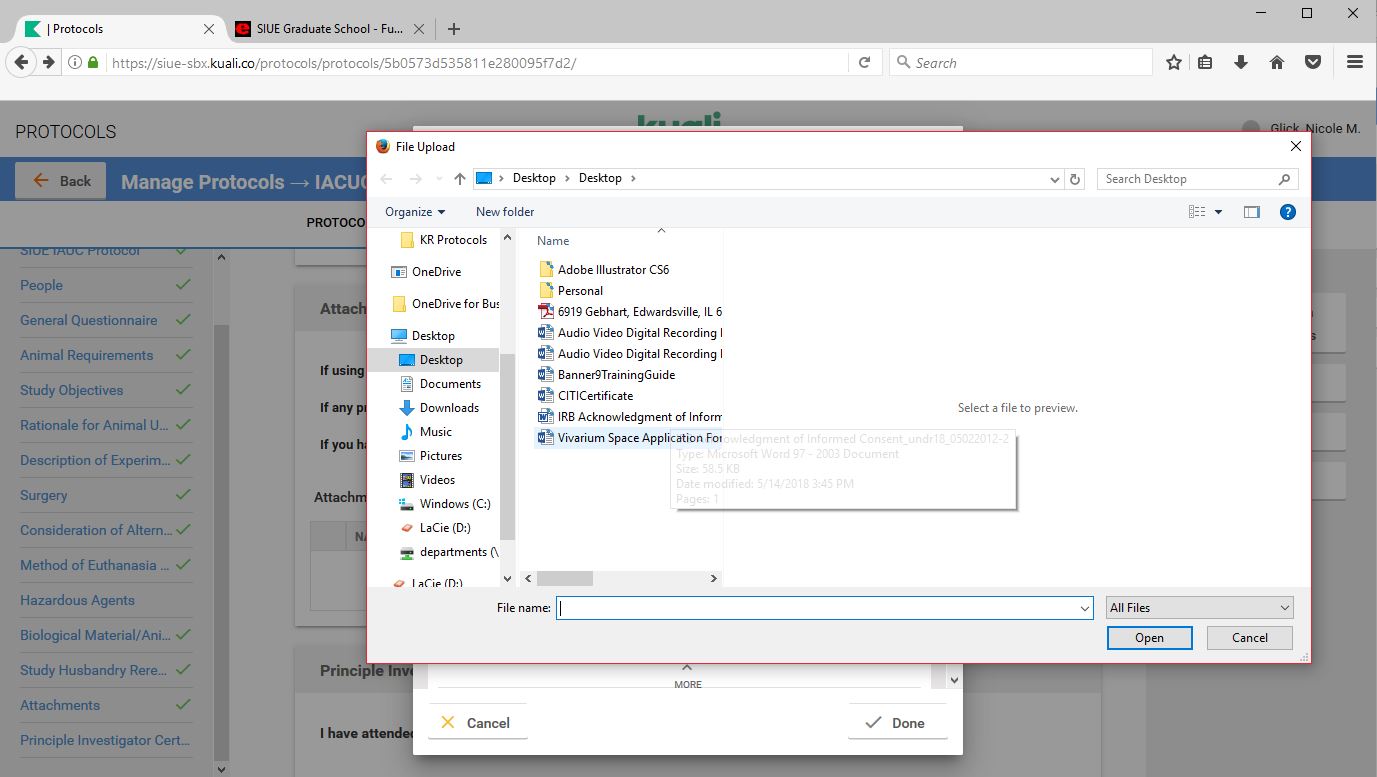Open the Firefox hamburger menu
The image size is (1377, 777).
point(1355,62)
